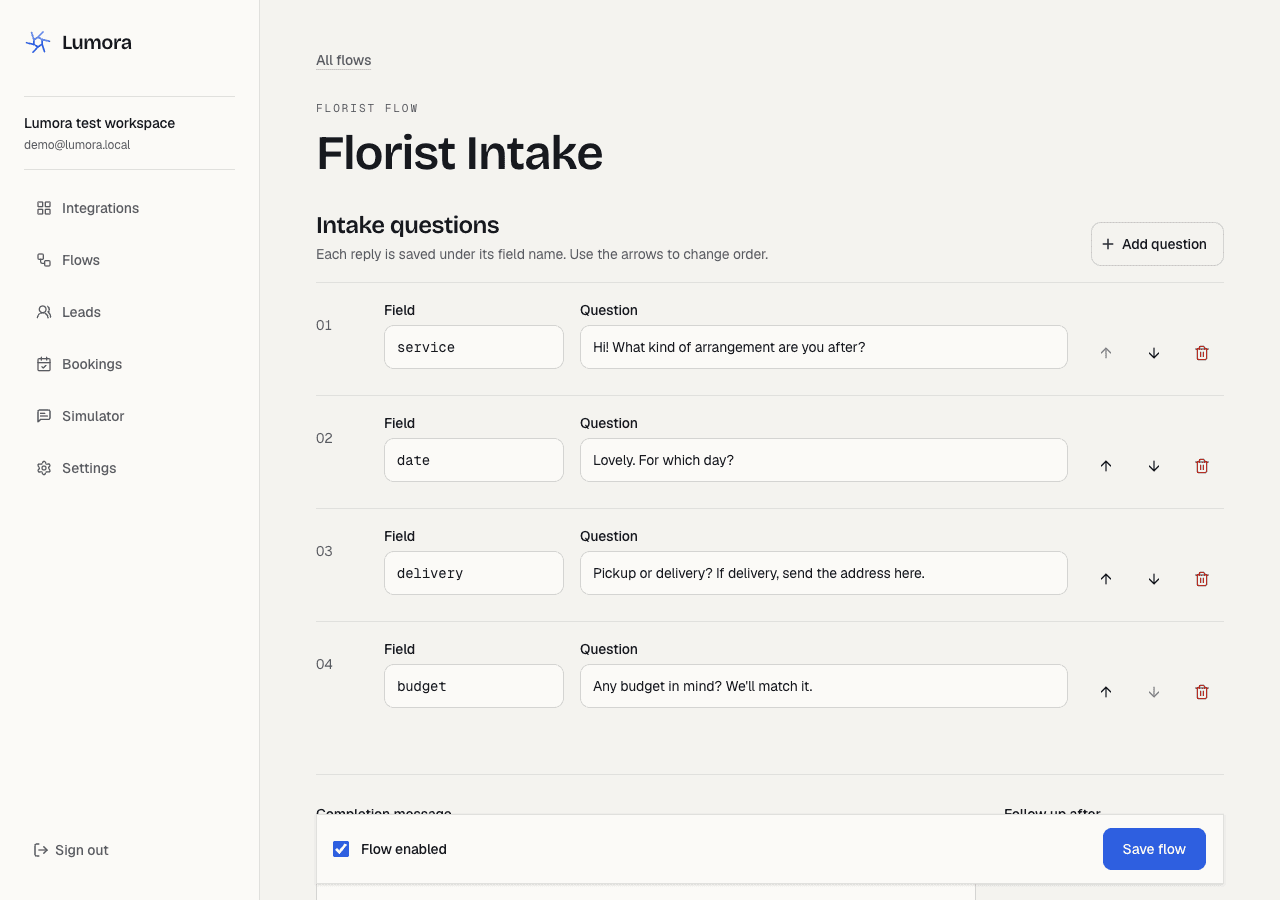Click the Lumora test workspace name
This screenshot has height=900, width=1280.
point(100,123)
